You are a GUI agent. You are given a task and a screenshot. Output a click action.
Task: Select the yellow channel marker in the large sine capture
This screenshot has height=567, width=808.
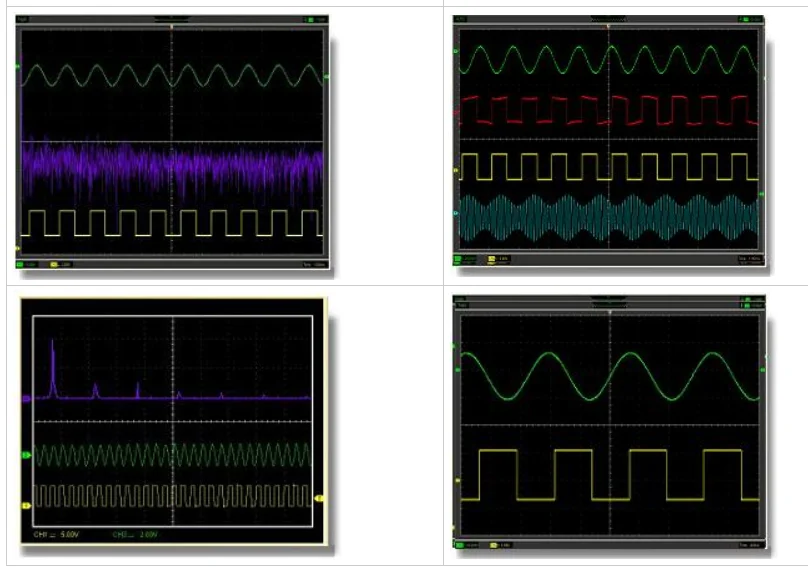pyautogui.click(x=457, y=481)
